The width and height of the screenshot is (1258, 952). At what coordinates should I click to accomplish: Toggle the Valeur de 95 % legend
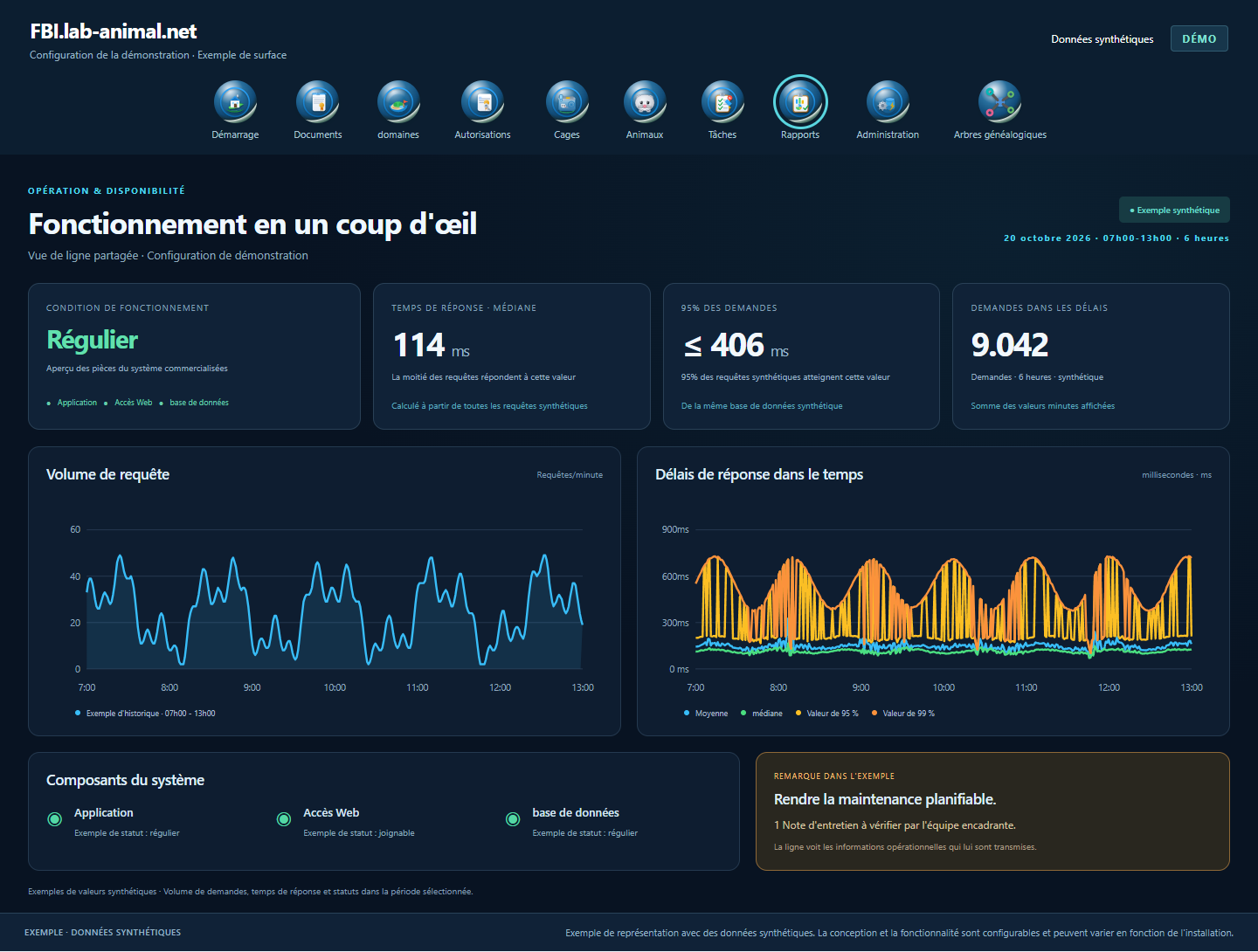click(x=826, y=714)
